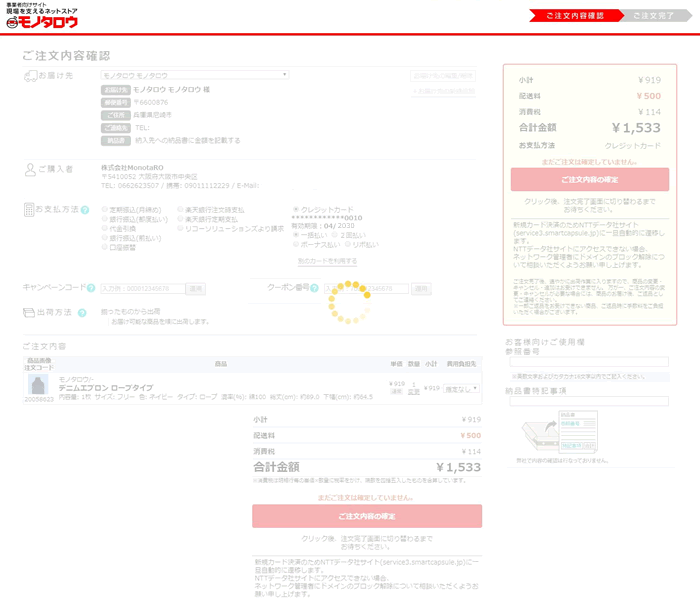Focus the キャンペーンコード input field
This screenshot has height=600, width=700.
[143, 289]
